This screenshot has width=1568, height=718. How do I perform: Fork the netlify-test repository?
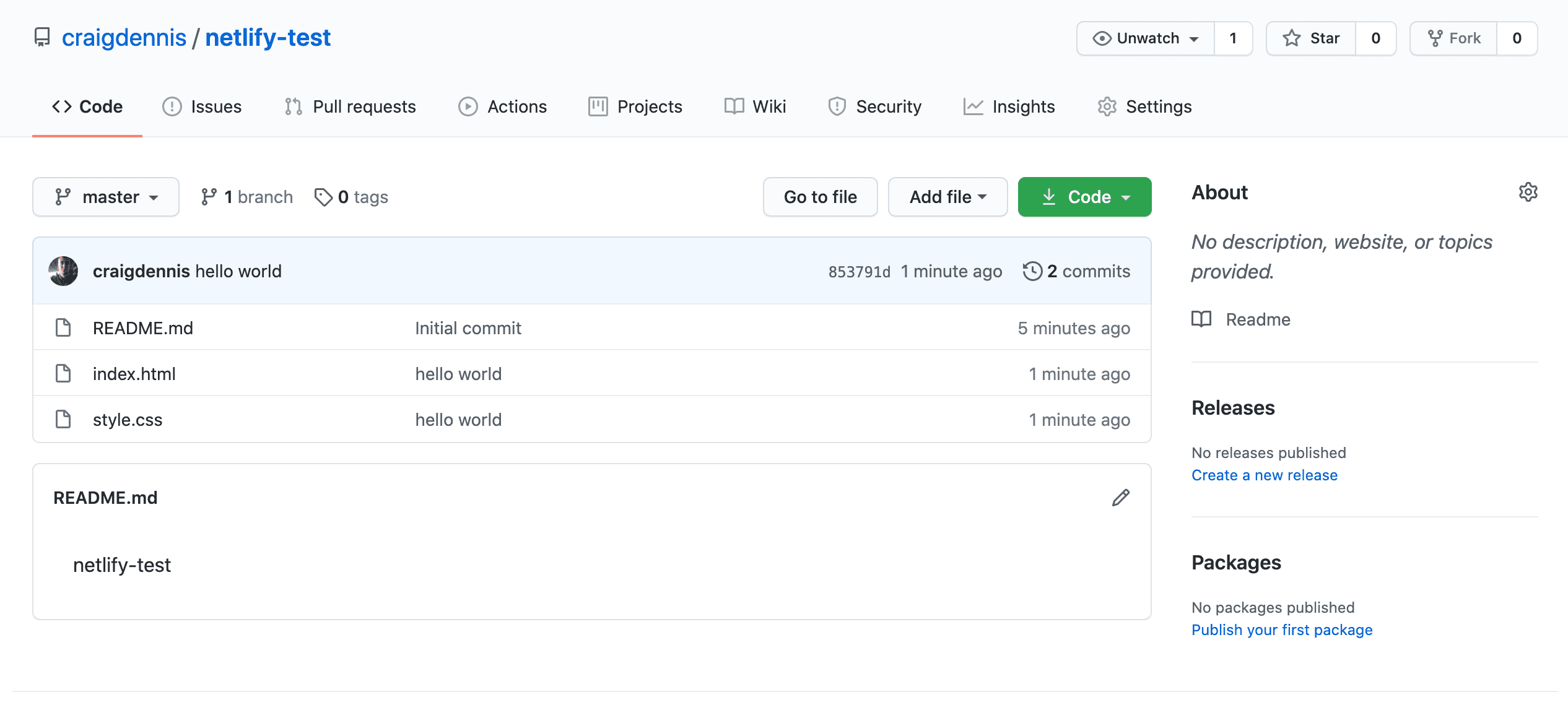[x=1453, y=38]
